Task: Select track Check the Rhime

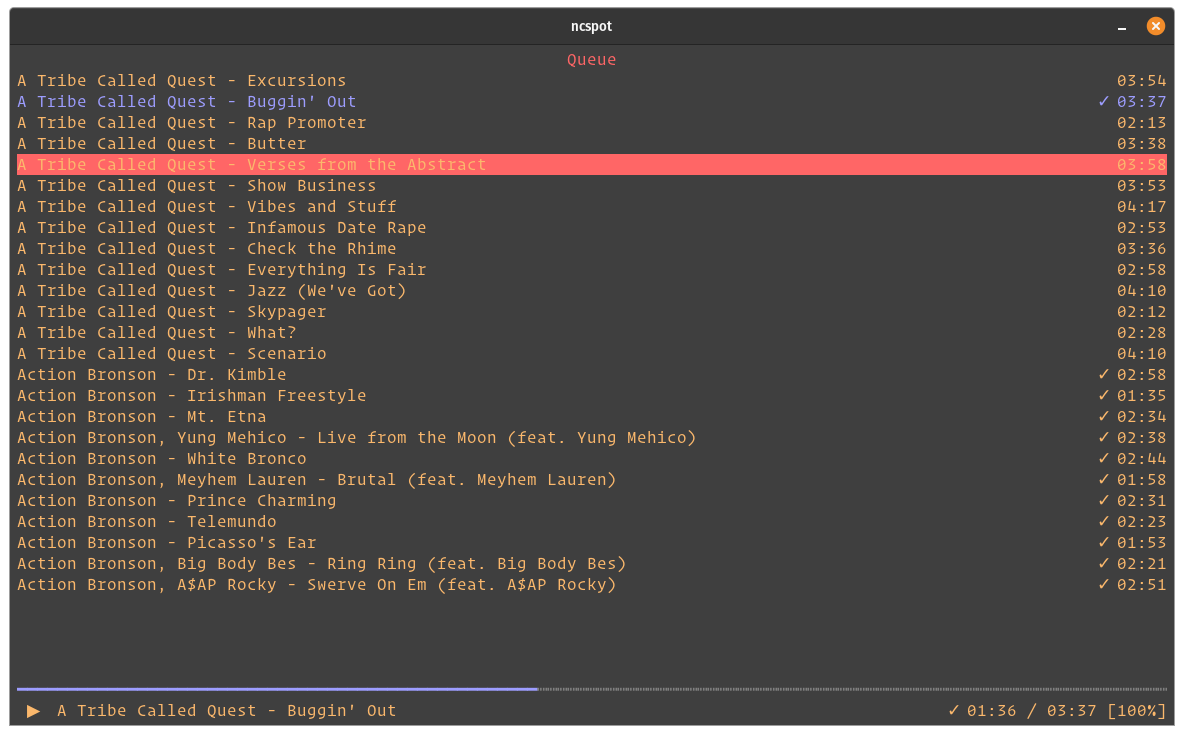Action: click(592, 249)
